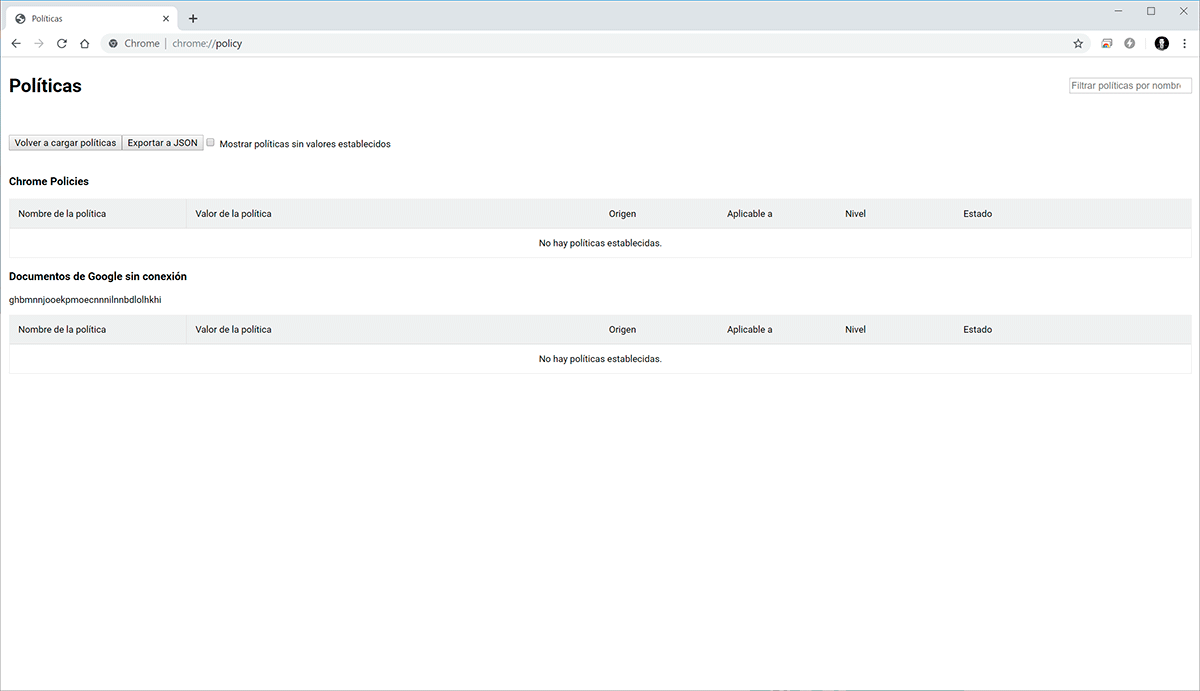Viewport: 1200px width, 691px height.
Task: Open the home page icon
Action: tap(85, 44)
